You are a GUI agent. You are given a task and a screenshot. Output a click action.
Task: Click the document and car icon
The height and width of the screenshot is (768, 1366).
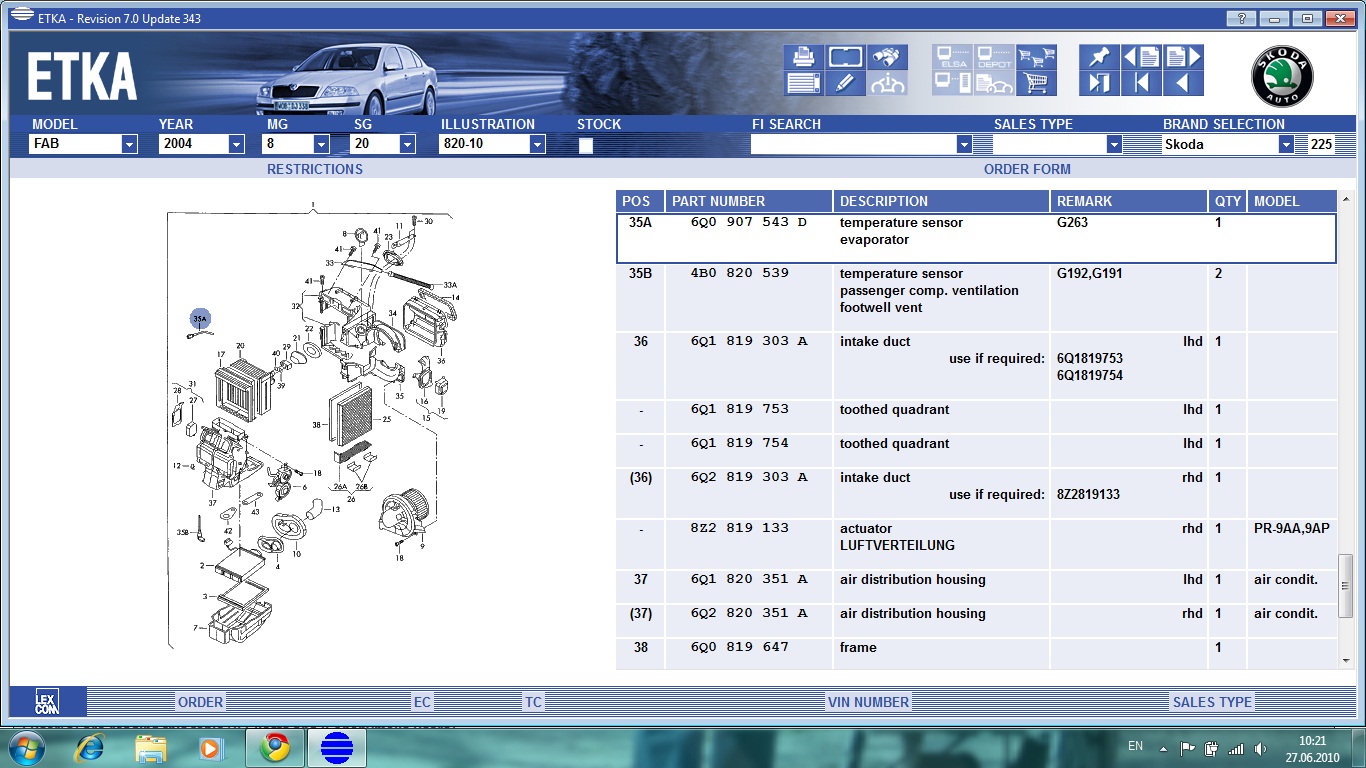point(994,84)
